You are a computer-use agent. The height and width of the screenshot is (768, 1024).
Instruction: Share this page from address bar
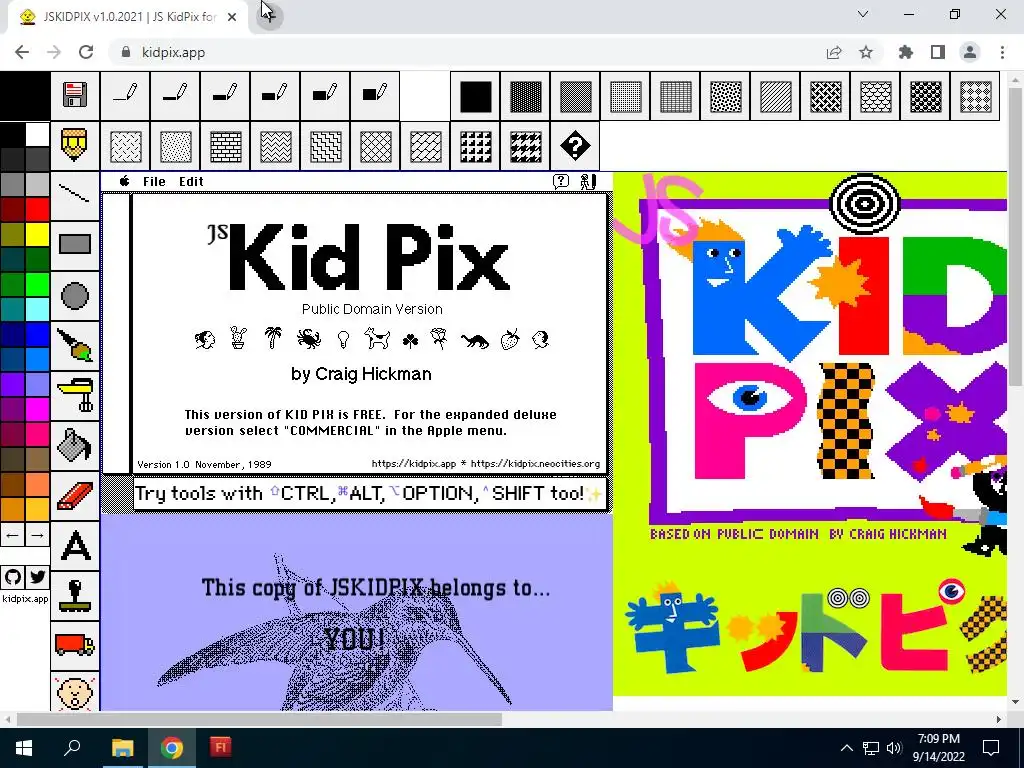834,52
